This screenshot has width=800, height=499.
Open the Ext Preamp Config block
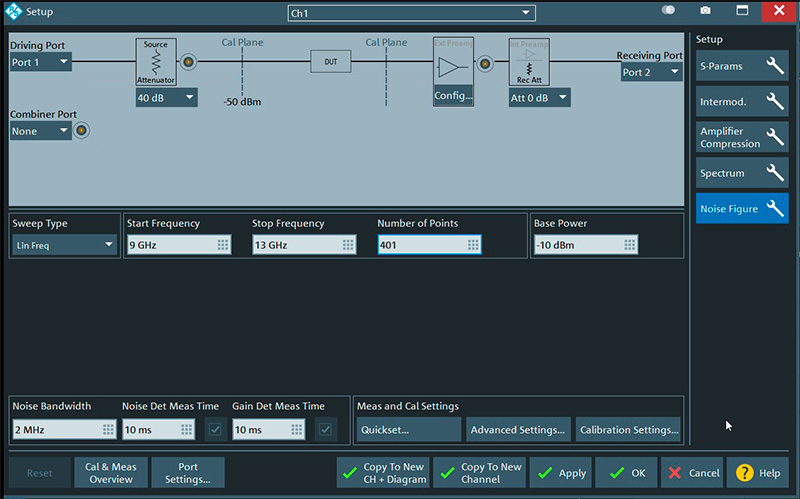click(x=453, y=73)
